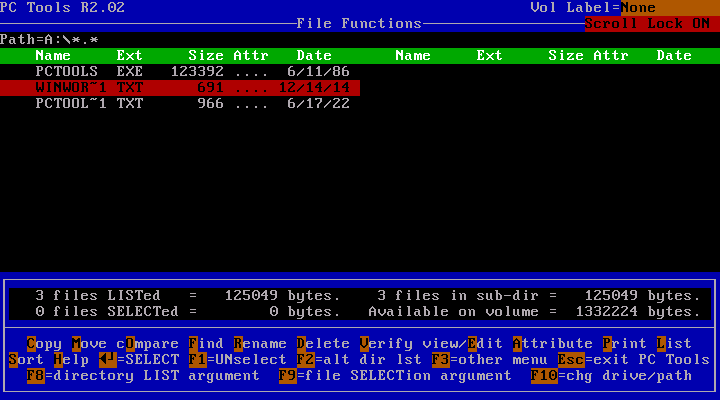Click the 6/17/22 date value

(319, 104)
